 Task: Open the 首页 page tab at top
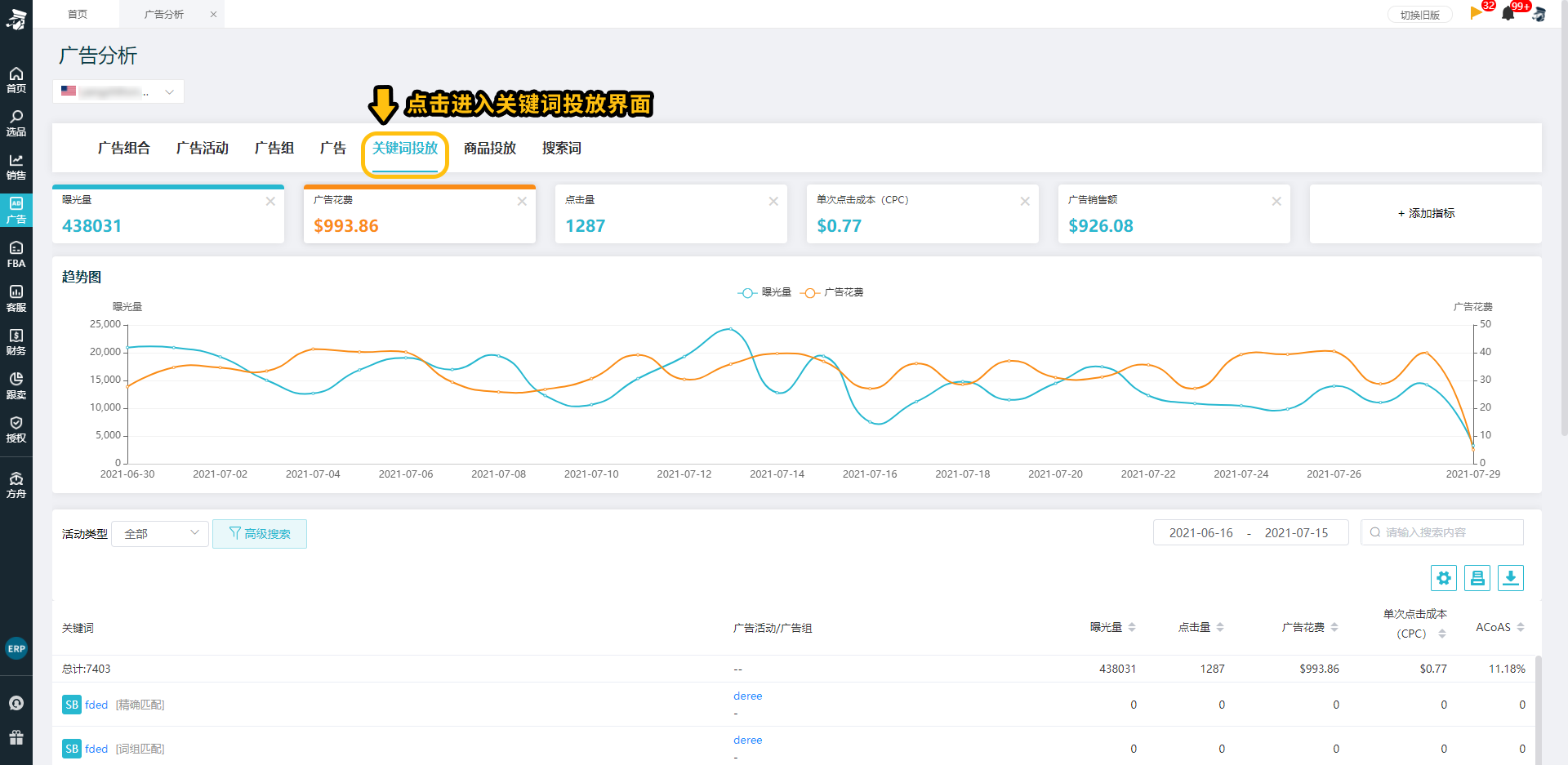coord(78,15)
